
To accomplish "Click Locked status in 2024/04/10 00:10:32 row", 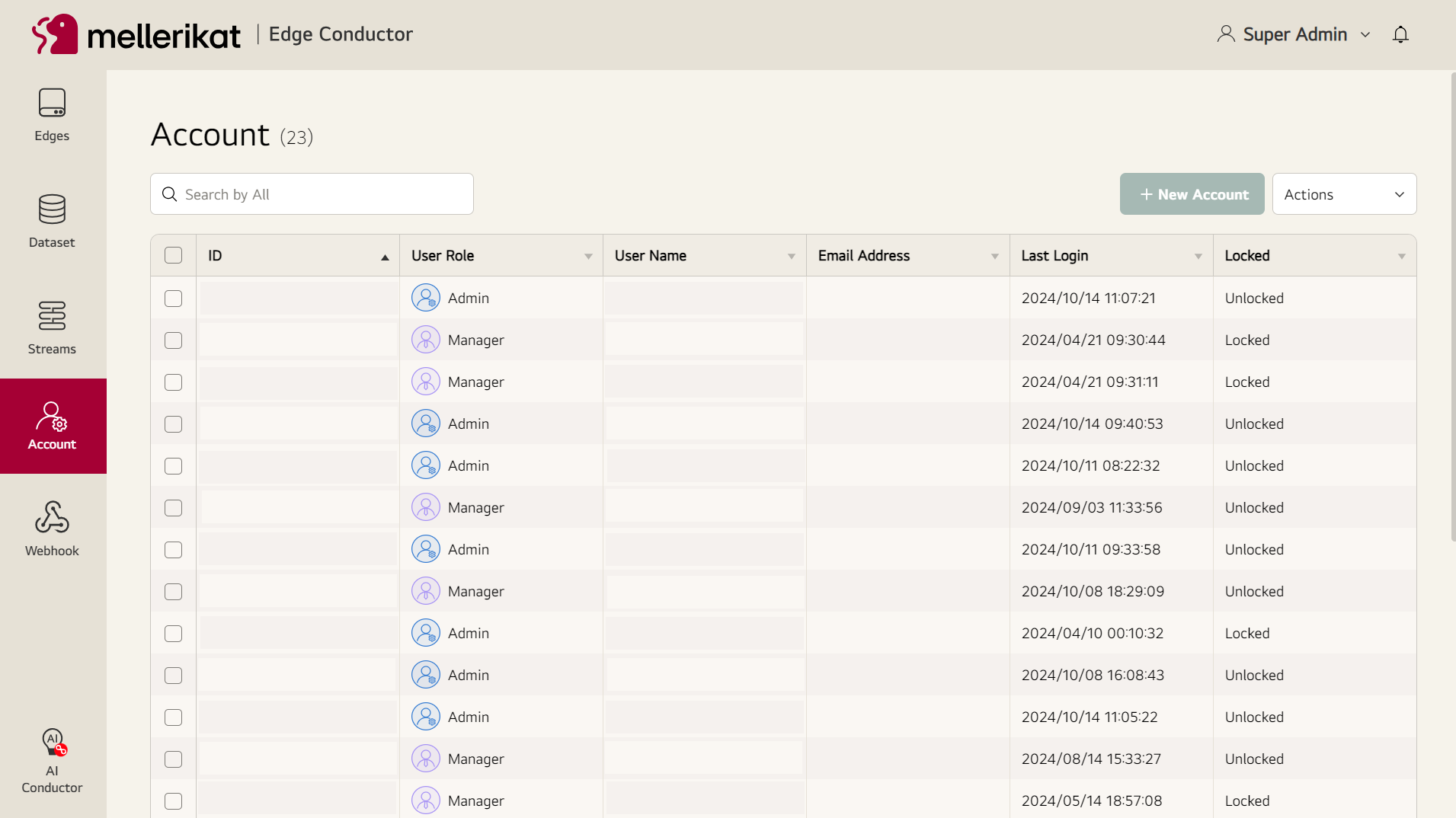I will (1247, 633).
